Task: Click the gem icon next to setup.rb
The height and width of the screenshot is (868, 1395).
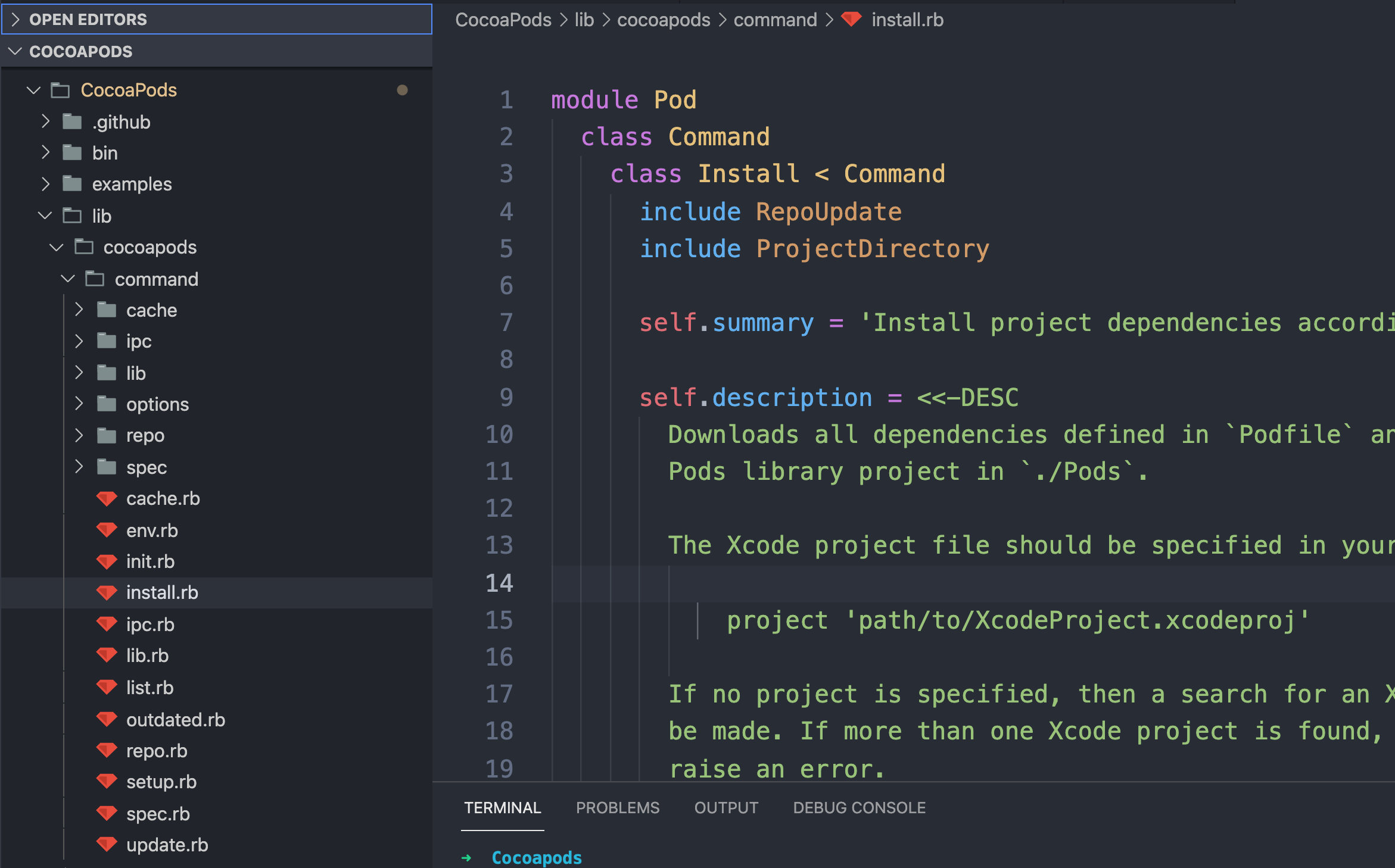Action: pyautogui.click(x=107, y=782)
